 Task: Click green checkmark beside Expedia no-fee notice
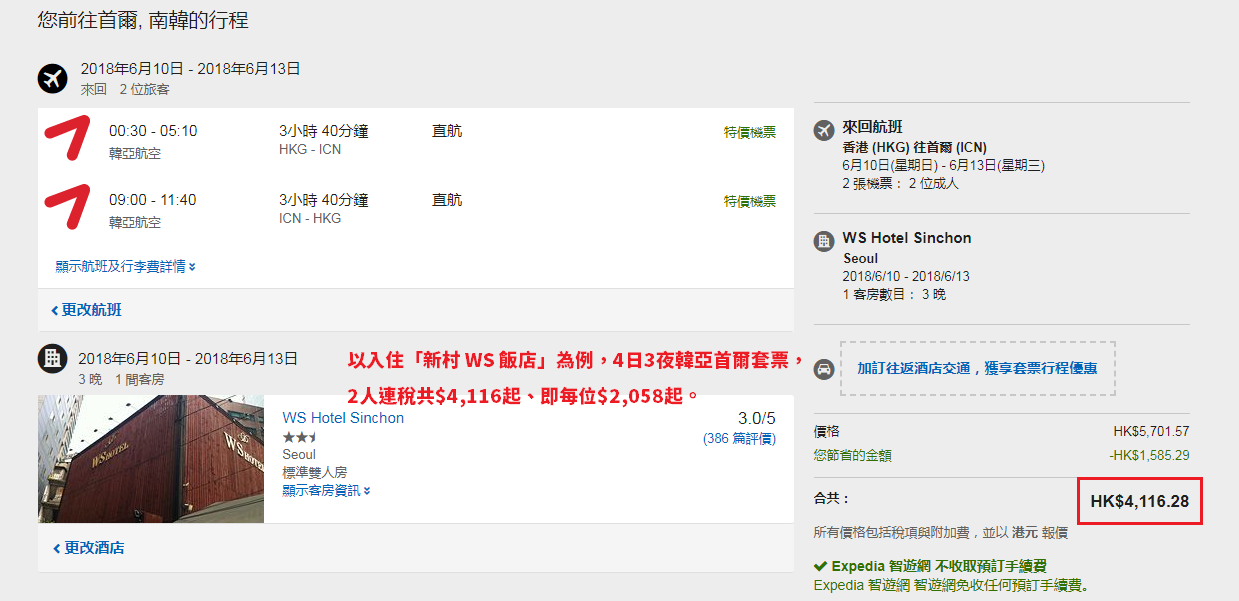[820, 566]
